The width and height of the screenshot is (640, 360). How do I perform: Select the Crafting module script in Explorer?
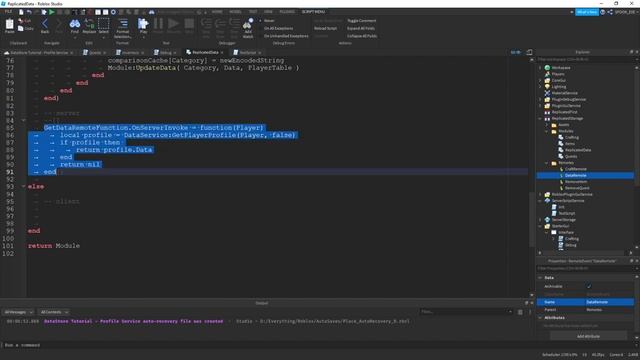[571, 138]
